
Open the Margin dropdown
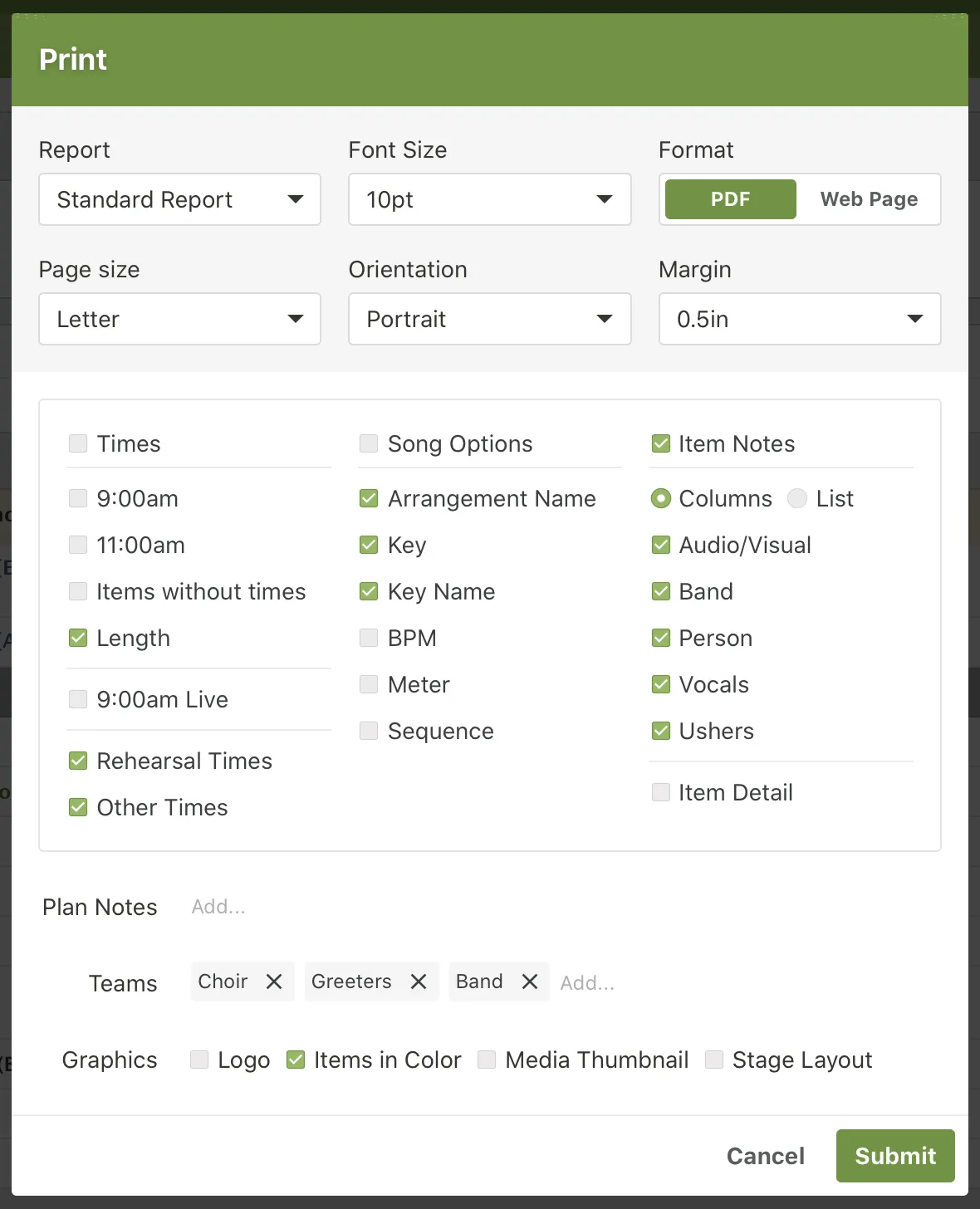click(x=799, y=319)
